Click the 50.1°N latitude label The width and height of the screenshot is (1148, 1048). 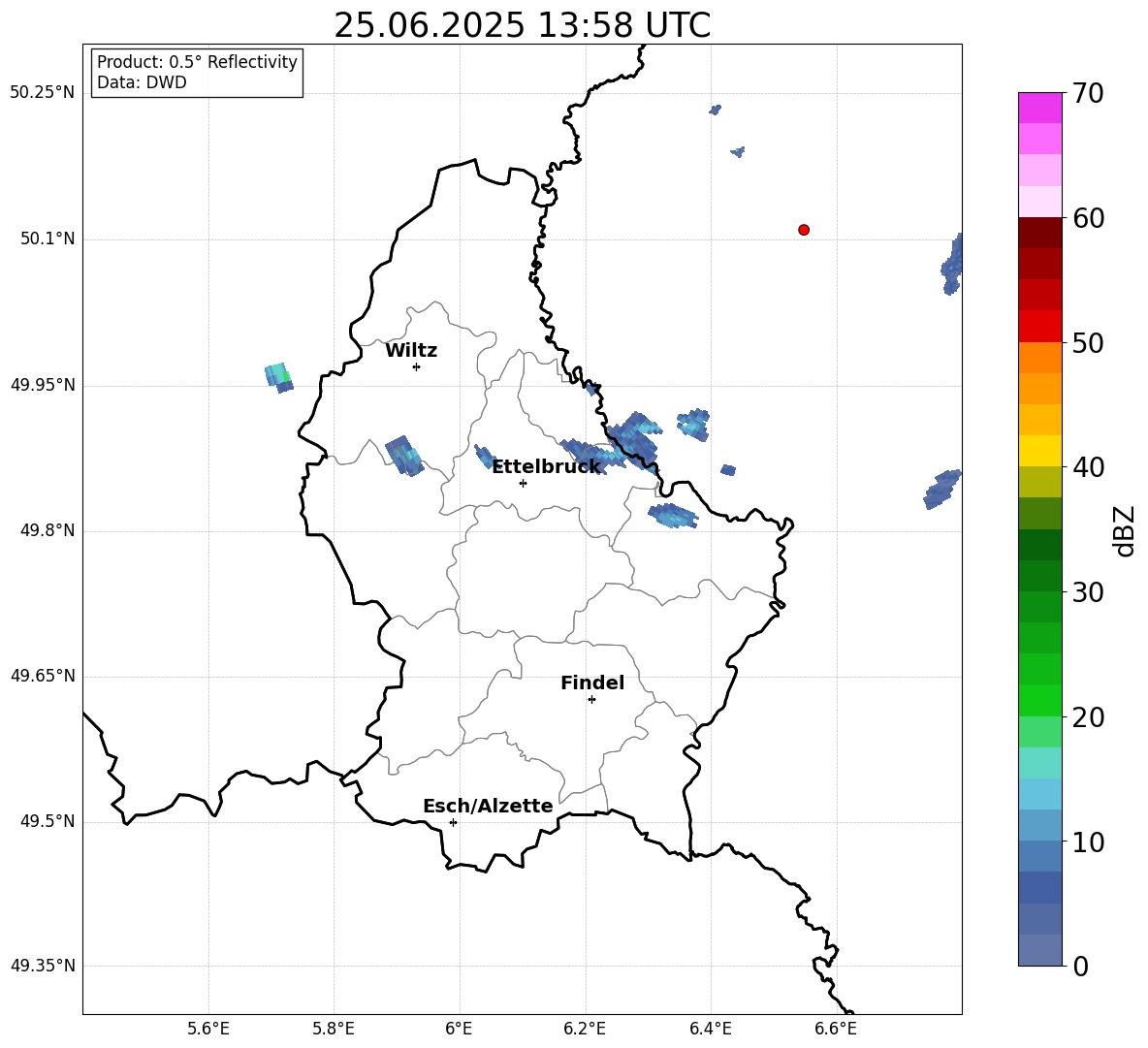48,239
